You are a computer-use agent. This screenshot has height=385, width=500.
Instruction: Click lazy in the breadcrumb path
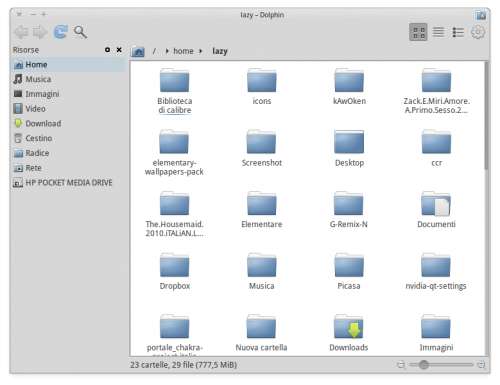point(220,51)
